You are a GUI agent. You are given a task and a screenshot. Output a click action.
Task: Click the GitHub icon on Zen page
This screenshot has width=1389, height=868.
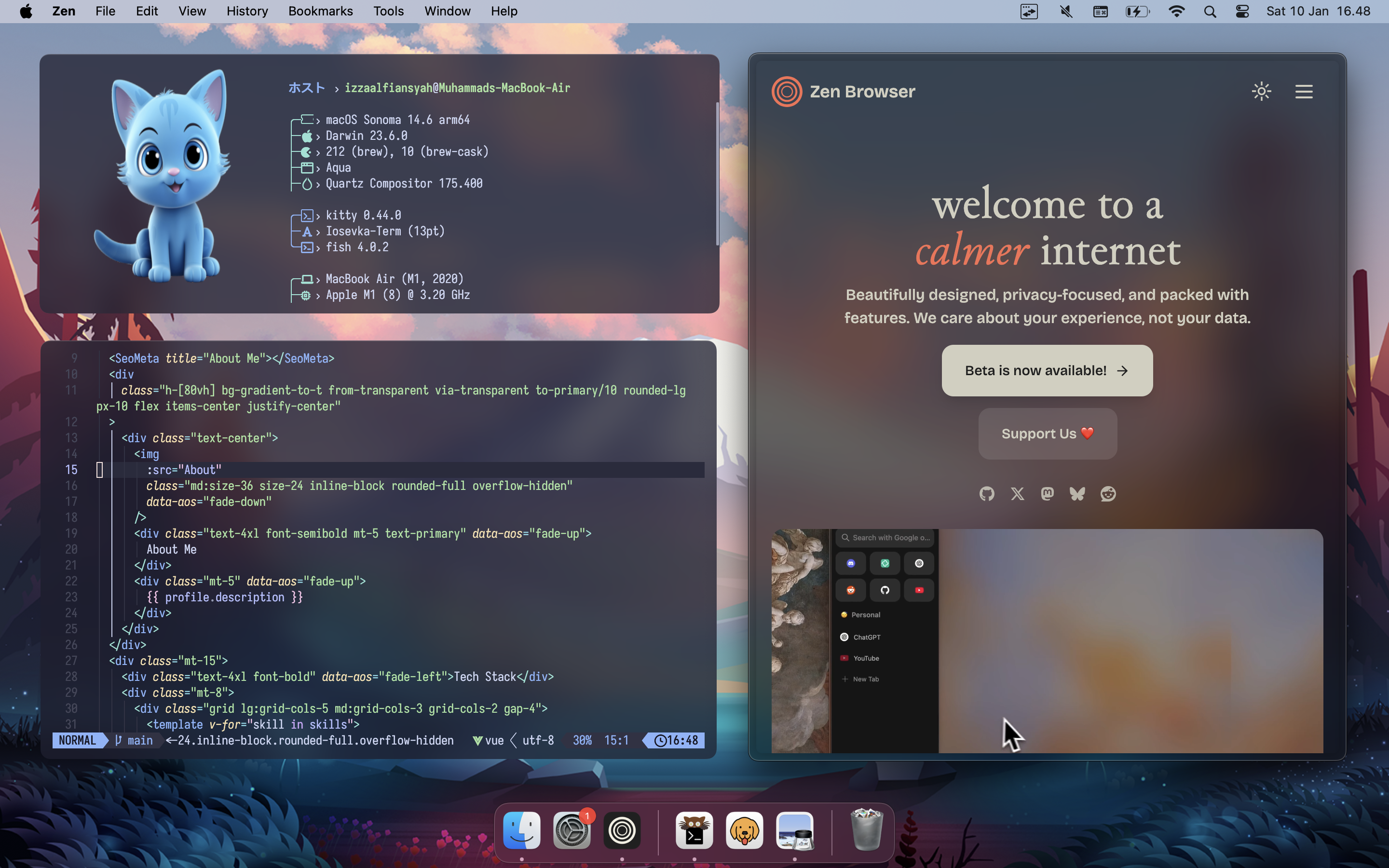[x=987, y=494]
